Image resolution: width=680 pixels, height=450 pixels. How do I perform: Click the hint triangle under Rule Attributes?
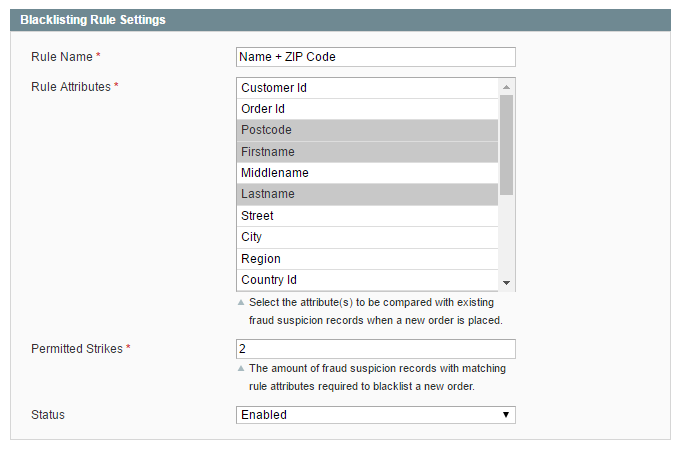[241, 303]
